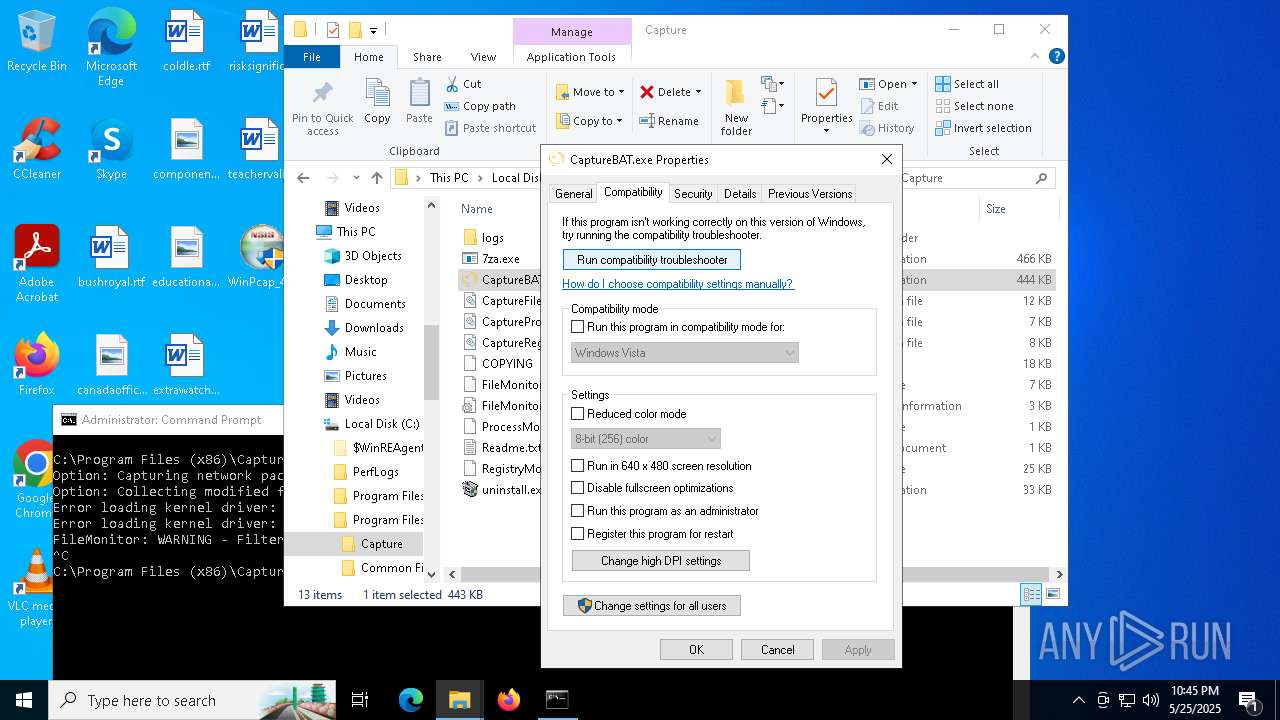Click the Cut icon in the ribbon
This screenshot has width=1280, height=720.
tap(463, 84)
